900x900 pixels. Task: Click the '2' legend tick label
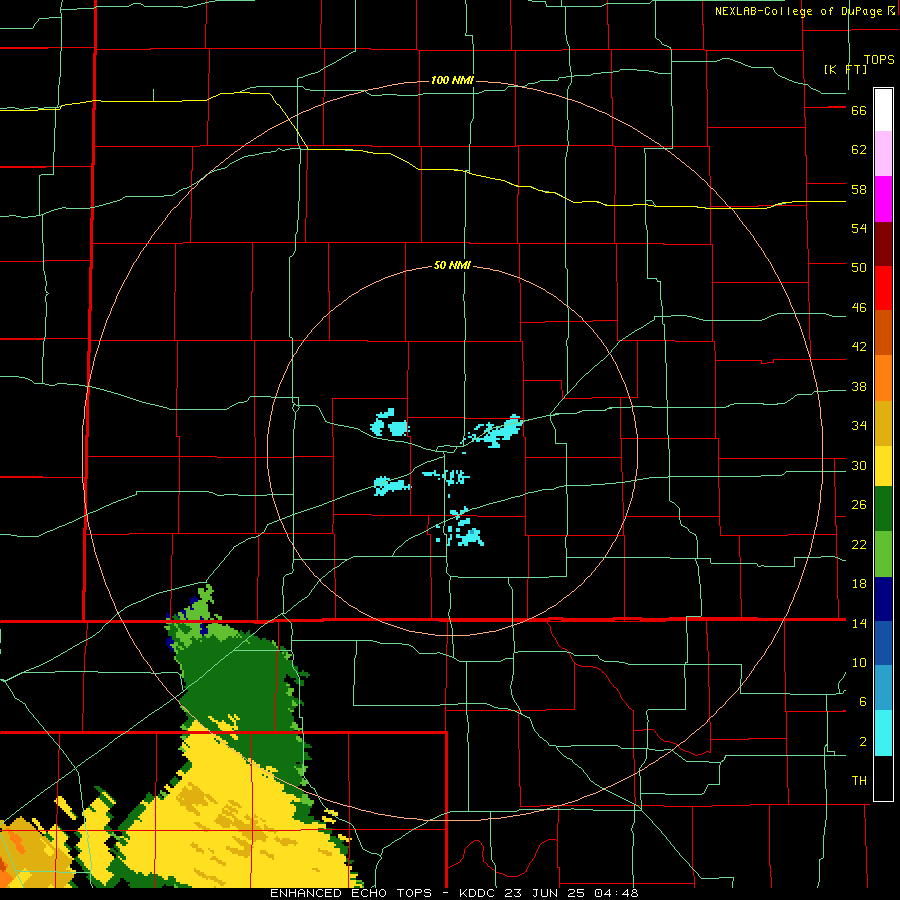[863, 742]
